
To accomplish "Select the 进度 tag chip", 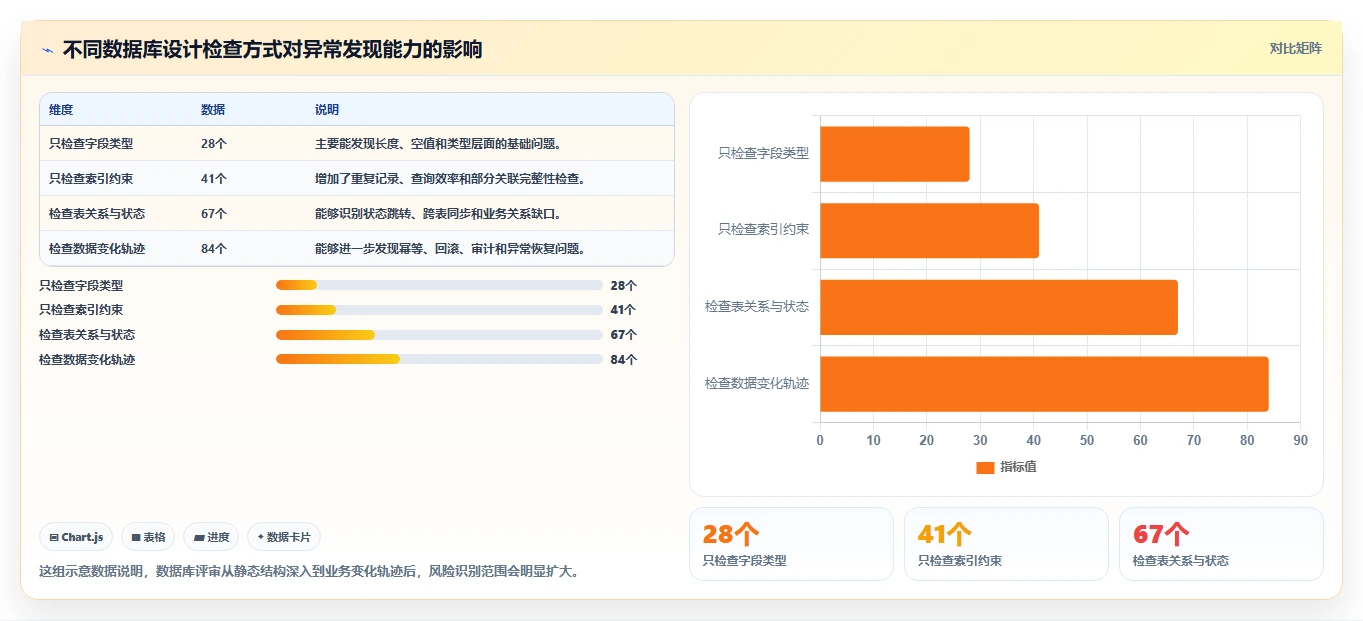I will [211, 537].
